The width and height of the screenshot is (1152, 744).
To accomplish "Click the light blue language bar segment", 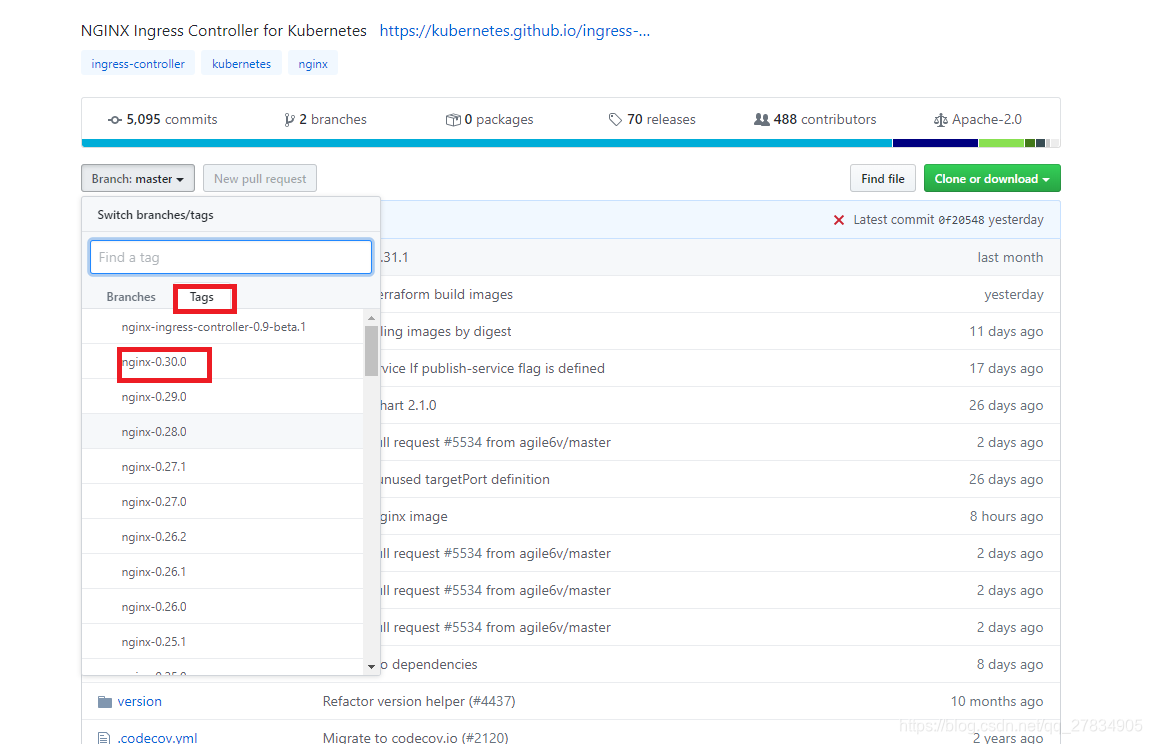I will click(487, 143).
